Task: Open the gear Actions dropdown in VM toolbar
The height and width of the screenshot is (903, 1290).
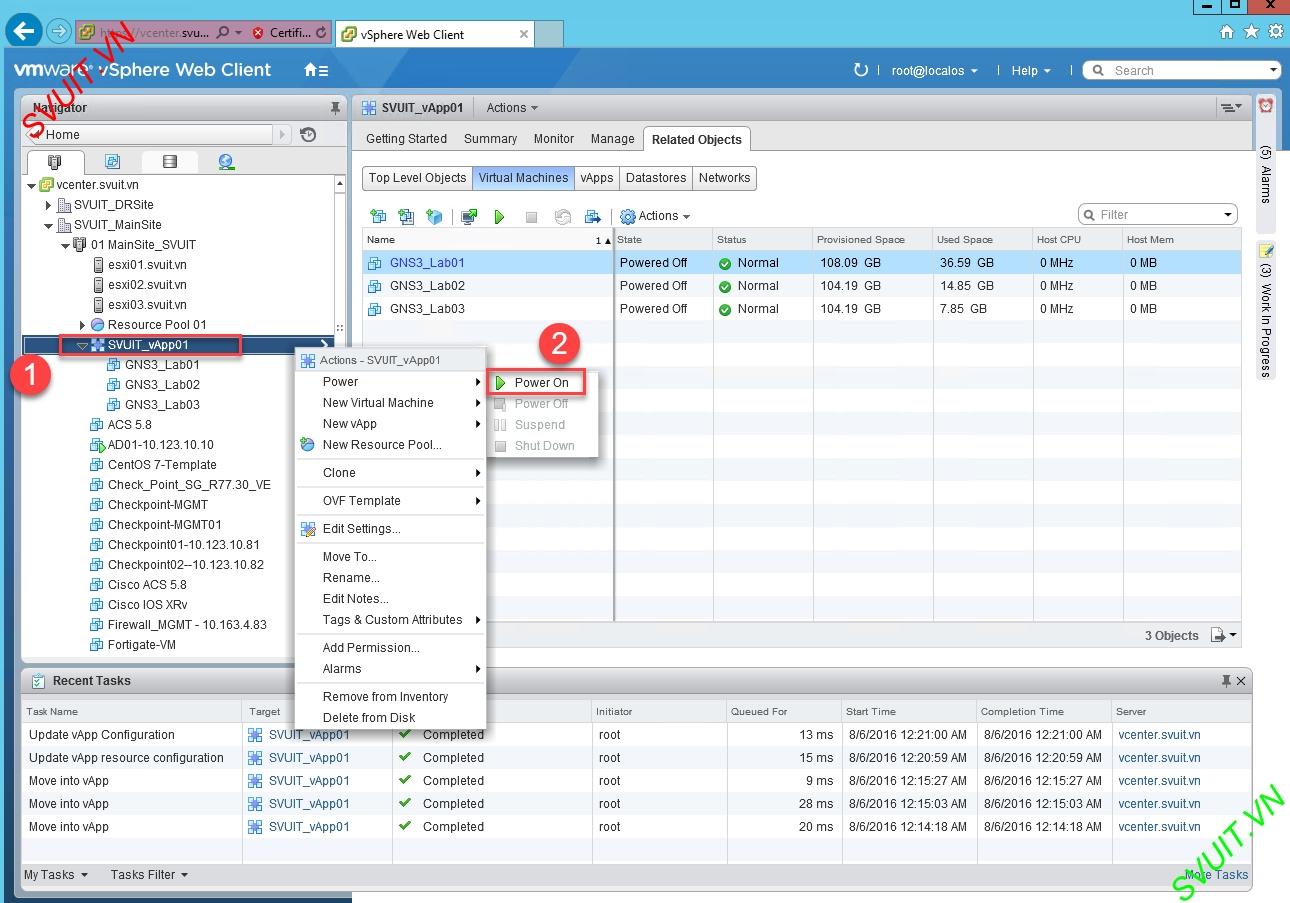Action: tap(655, 216)
